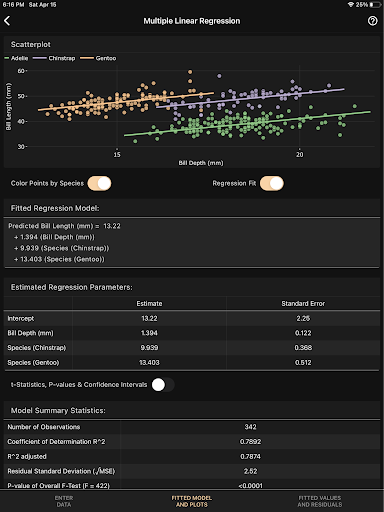The width and height of the screenshot is (384, 512).
Task: Select the Chinstrap legend entry
Action: pyautogui.click(x=54, y=58)
